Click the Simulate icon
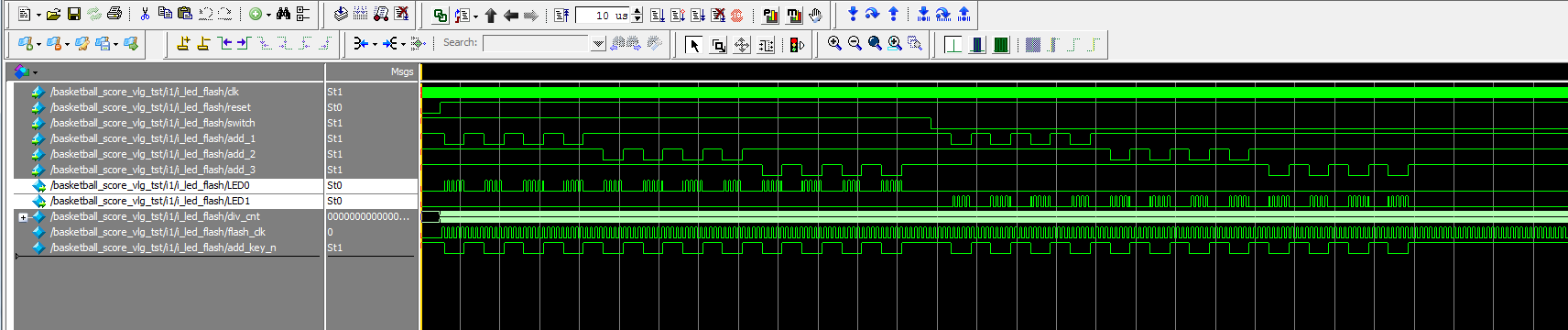This screenshot has width=1568, height=330. pyautogui.click(x=381, y=15)
